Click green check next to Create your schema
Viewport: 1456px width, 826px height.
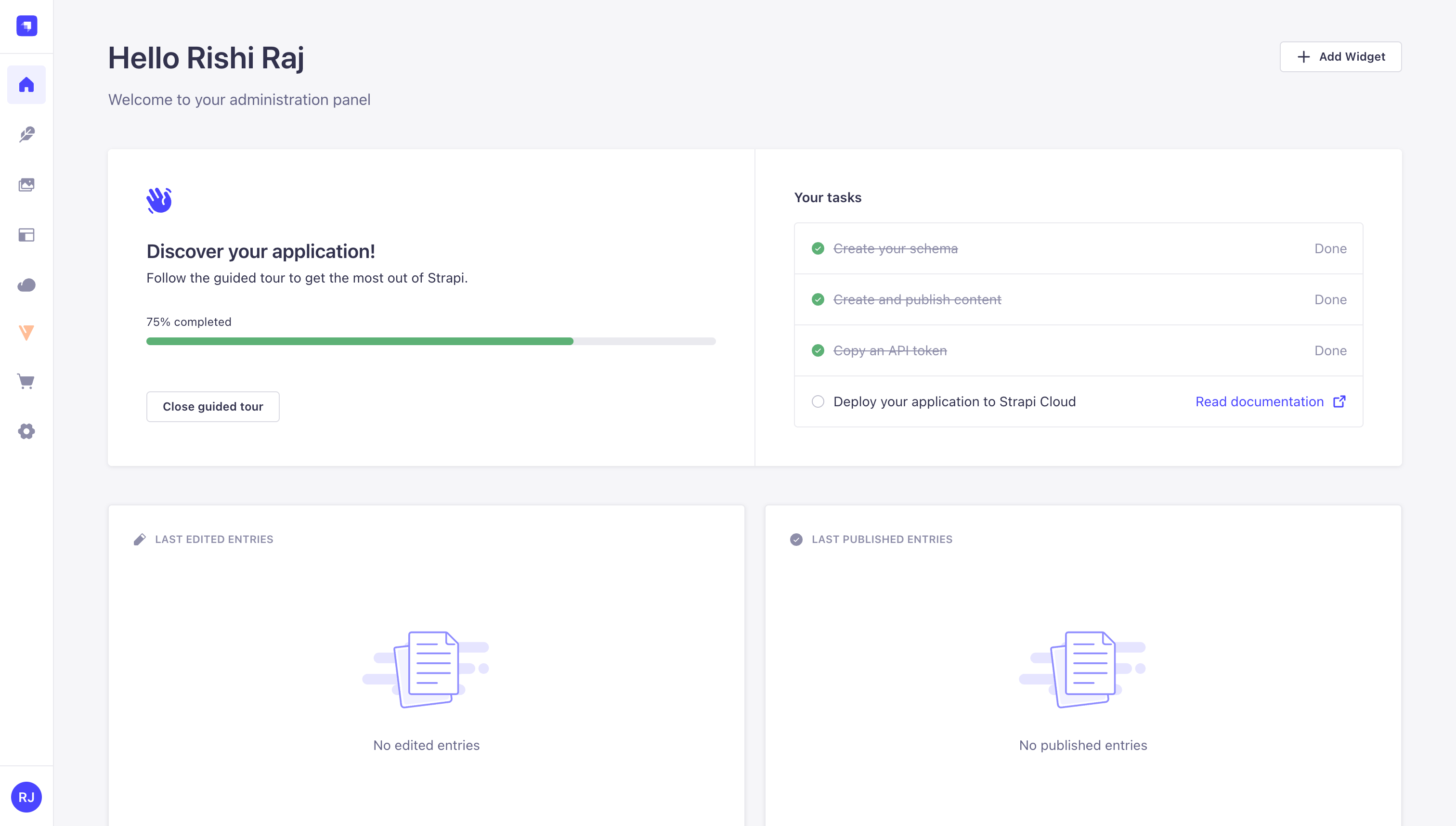(818, 248)
